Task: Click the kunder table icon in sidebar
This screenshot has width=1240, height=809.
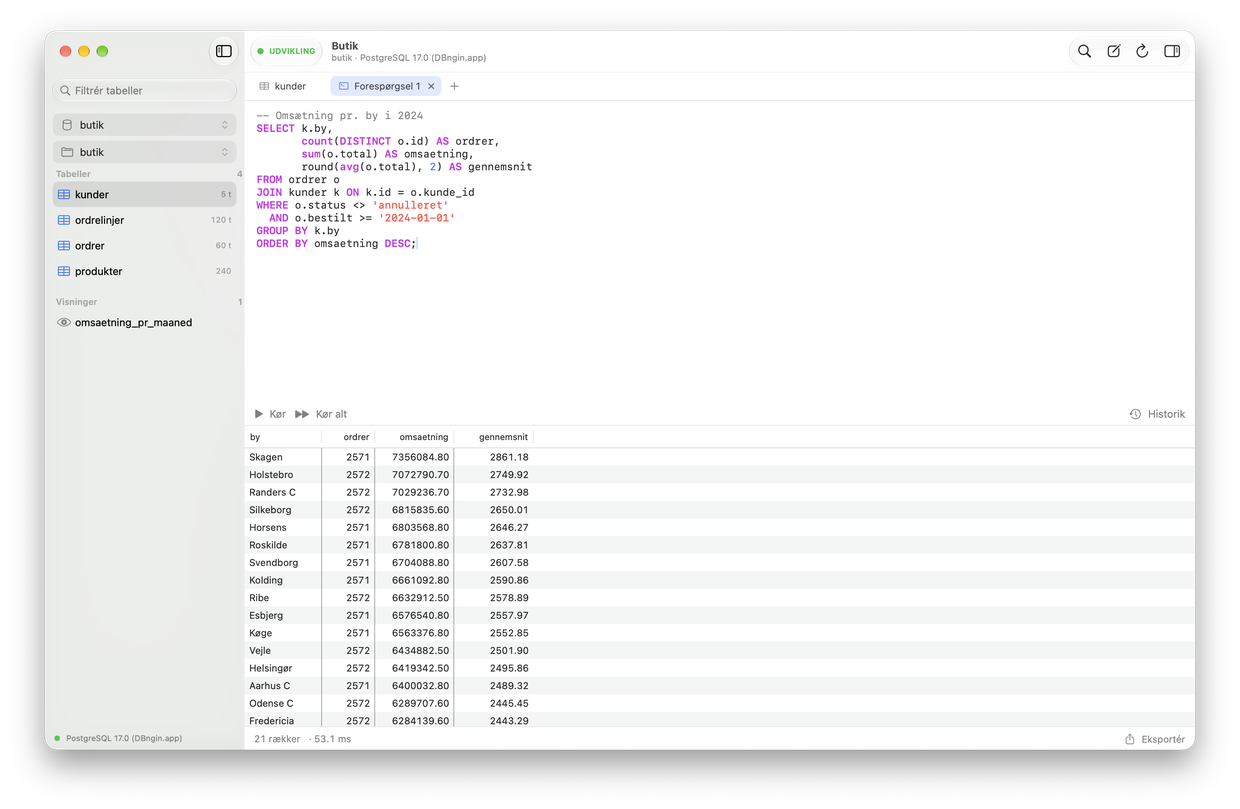Action: click(64, 194)
